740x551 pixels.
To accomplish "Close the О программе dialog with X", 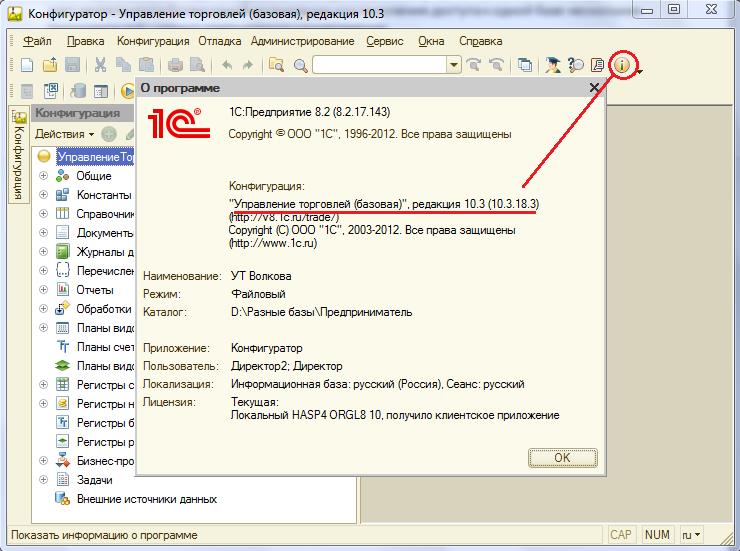I will click(594, 88).
